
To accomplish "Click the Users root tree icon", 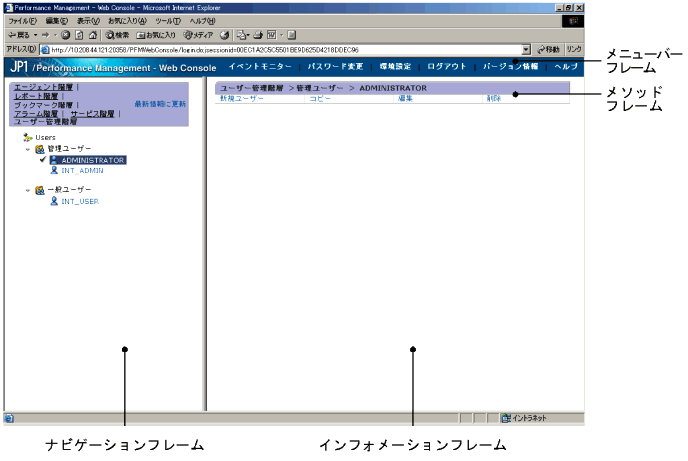I will 28,137.
